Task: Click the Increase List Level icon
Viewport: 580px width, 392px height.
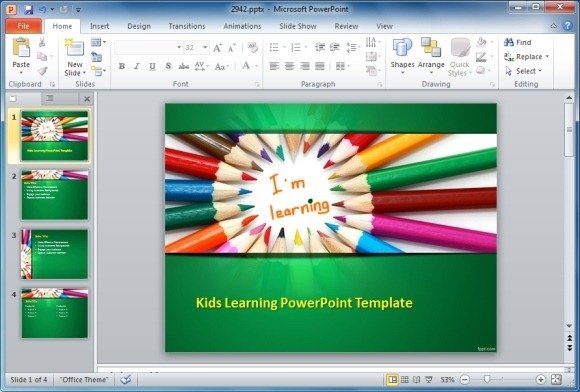Action: [334, 47]
